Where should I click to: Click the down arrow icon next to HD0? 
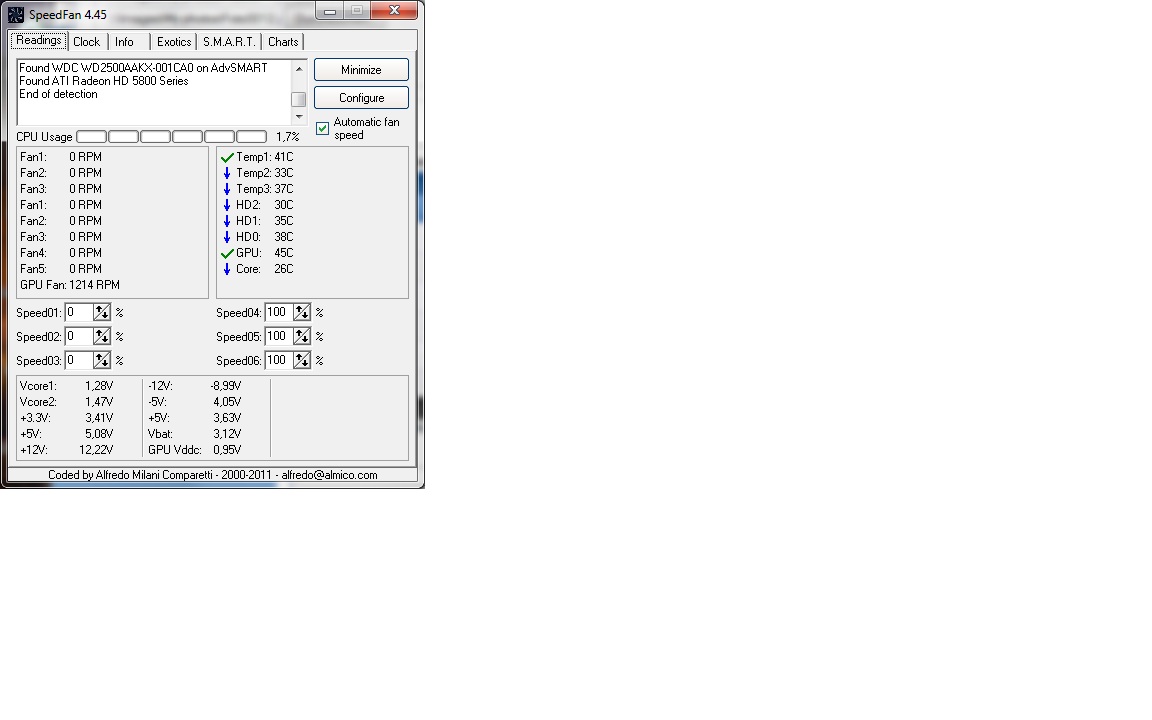[x=227, y=237]
